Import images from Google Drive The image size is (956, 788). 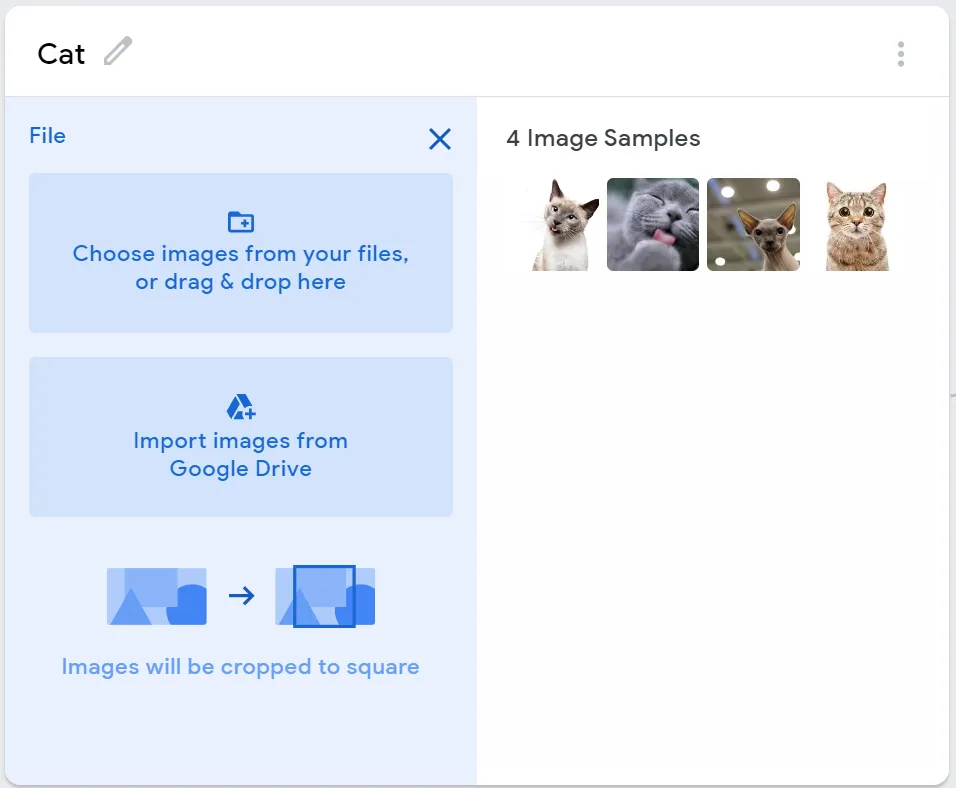(x=241, y=437)
